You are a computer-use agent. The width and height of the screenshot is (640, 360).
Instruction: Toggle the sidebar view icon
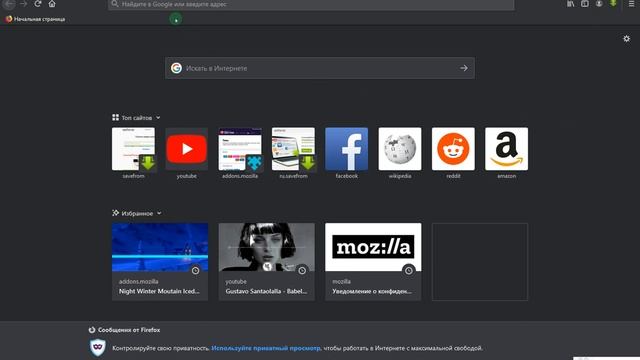(x=585, y=4)
